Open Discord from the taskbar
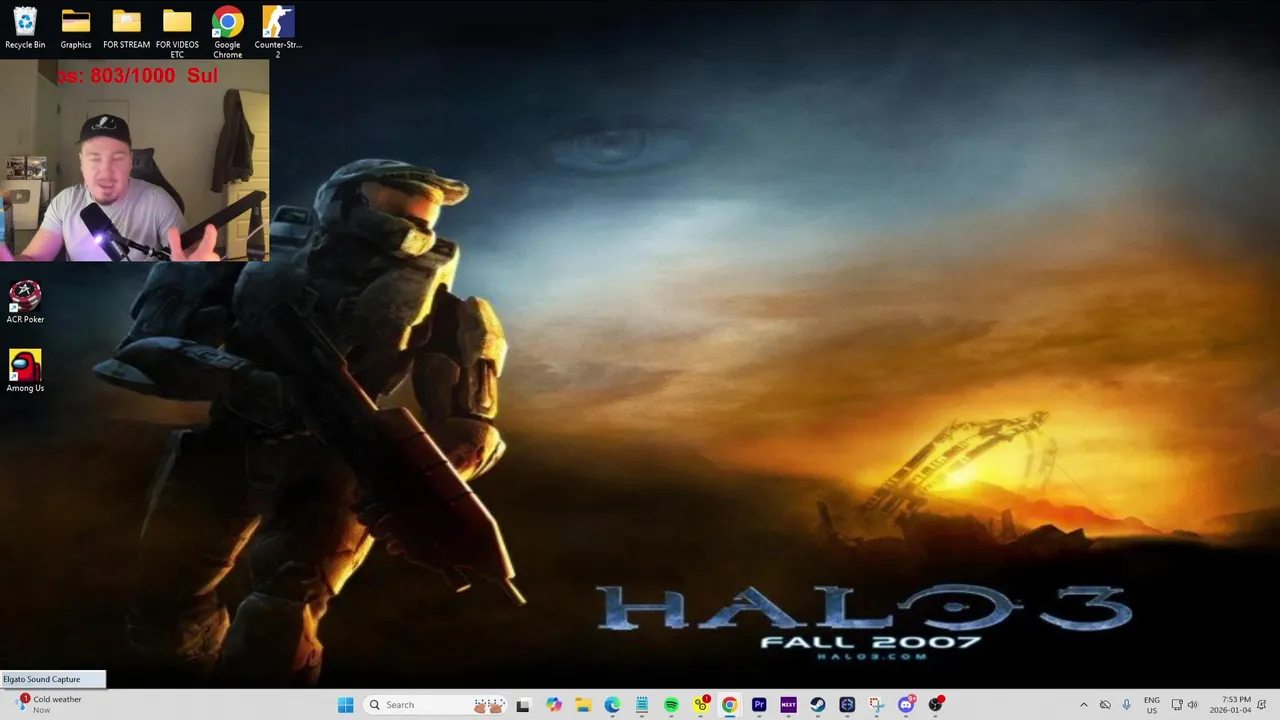Viewport: 1280px width, 720px height. pyautogui.click(x=906, y=705)
